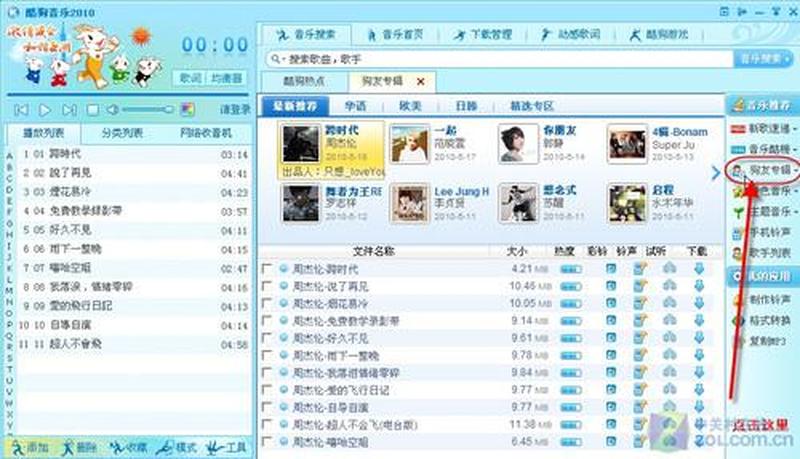Switch to the 酷狗热点 sub-tab
Viewport: 800px width, 459px height.
(304, 81)
